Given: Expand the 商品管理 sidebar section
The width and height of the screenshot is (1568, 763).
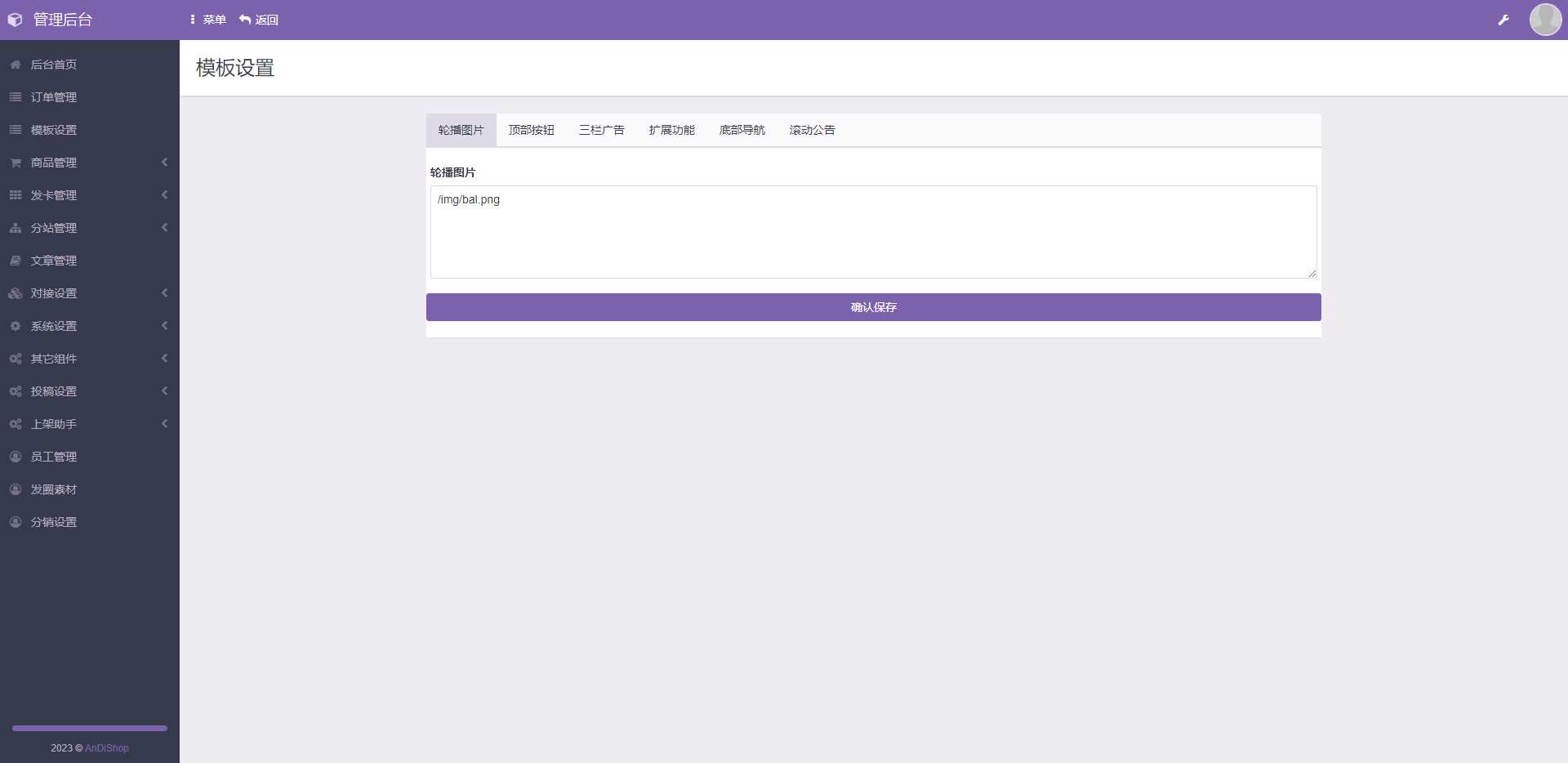Looking at the screenshot, I should 90,163.
